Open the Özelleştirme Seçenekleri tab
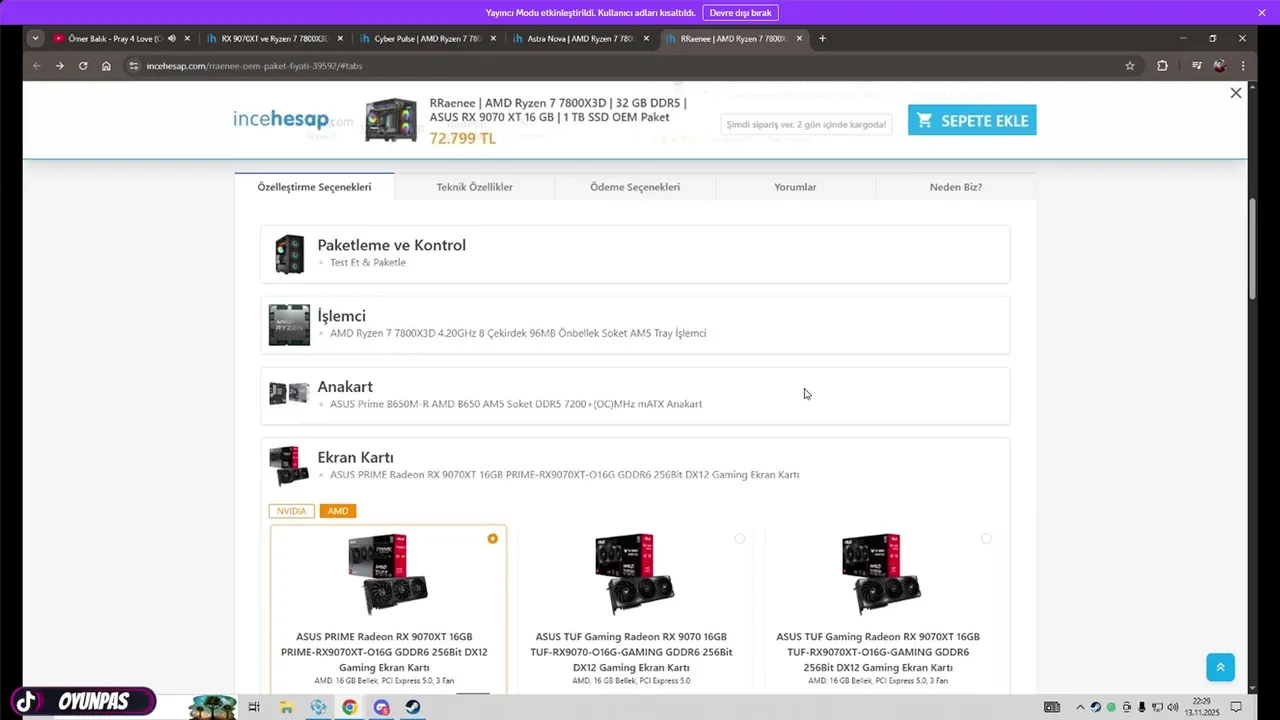 point(314,187)
